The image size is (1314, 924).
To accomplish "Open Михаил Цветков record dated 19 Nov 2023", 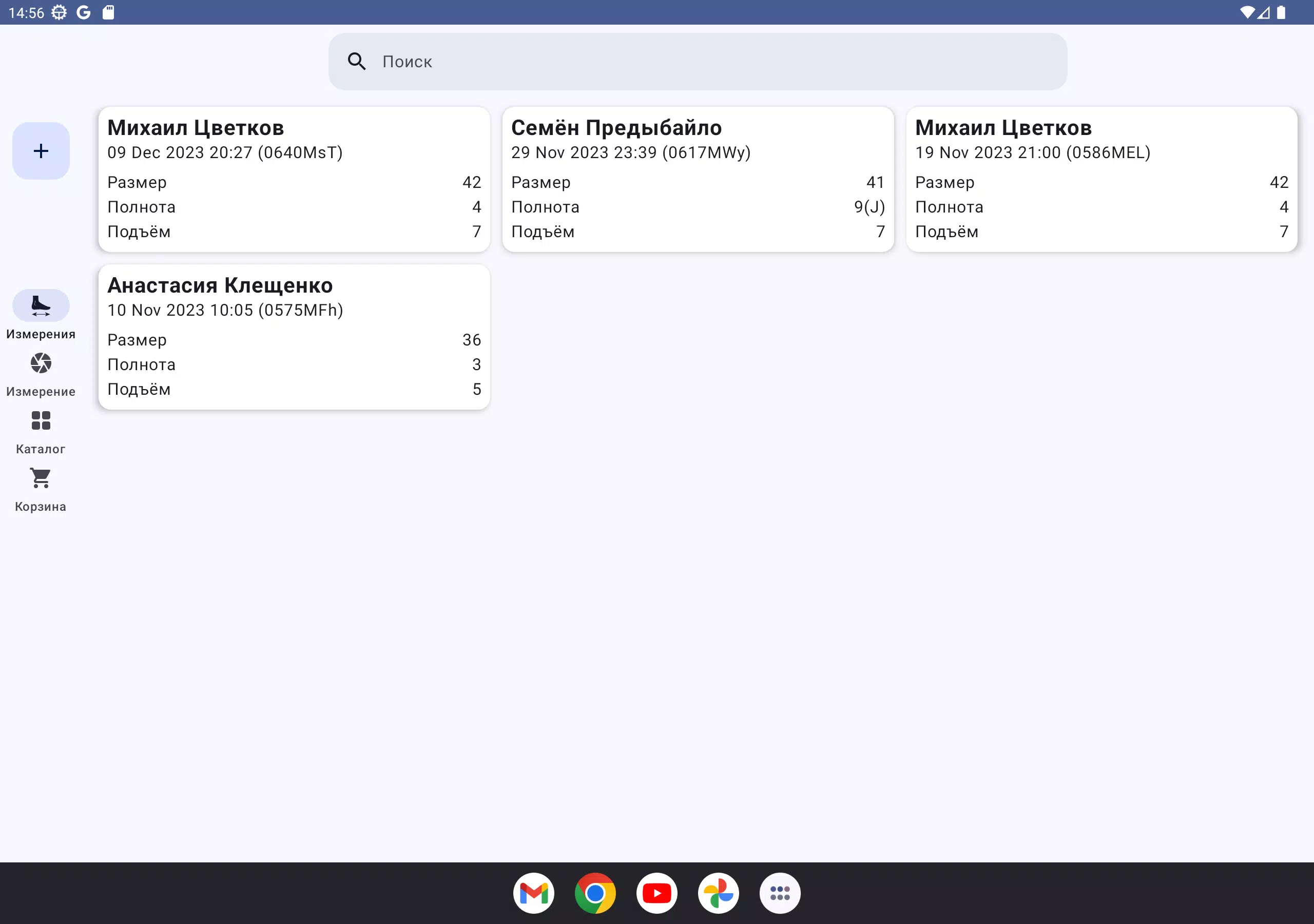I will [x=1102, y=179].
